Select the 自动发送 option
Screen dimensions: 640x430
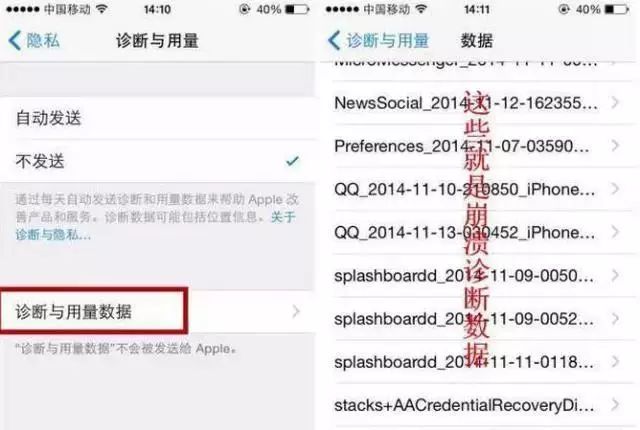157,118
